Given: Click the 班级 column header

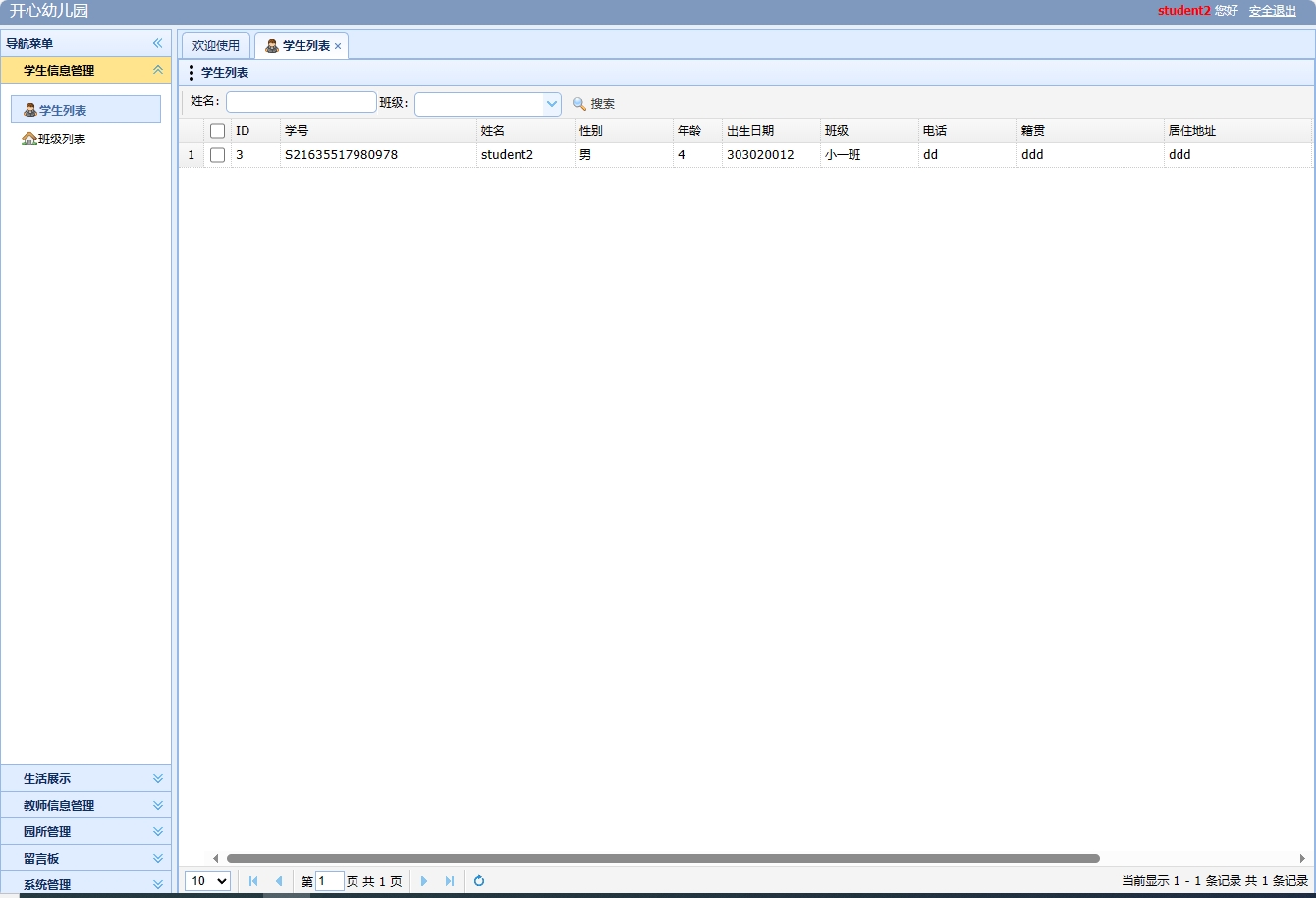Looking at the screenshot, I should [x=869, y=131].
